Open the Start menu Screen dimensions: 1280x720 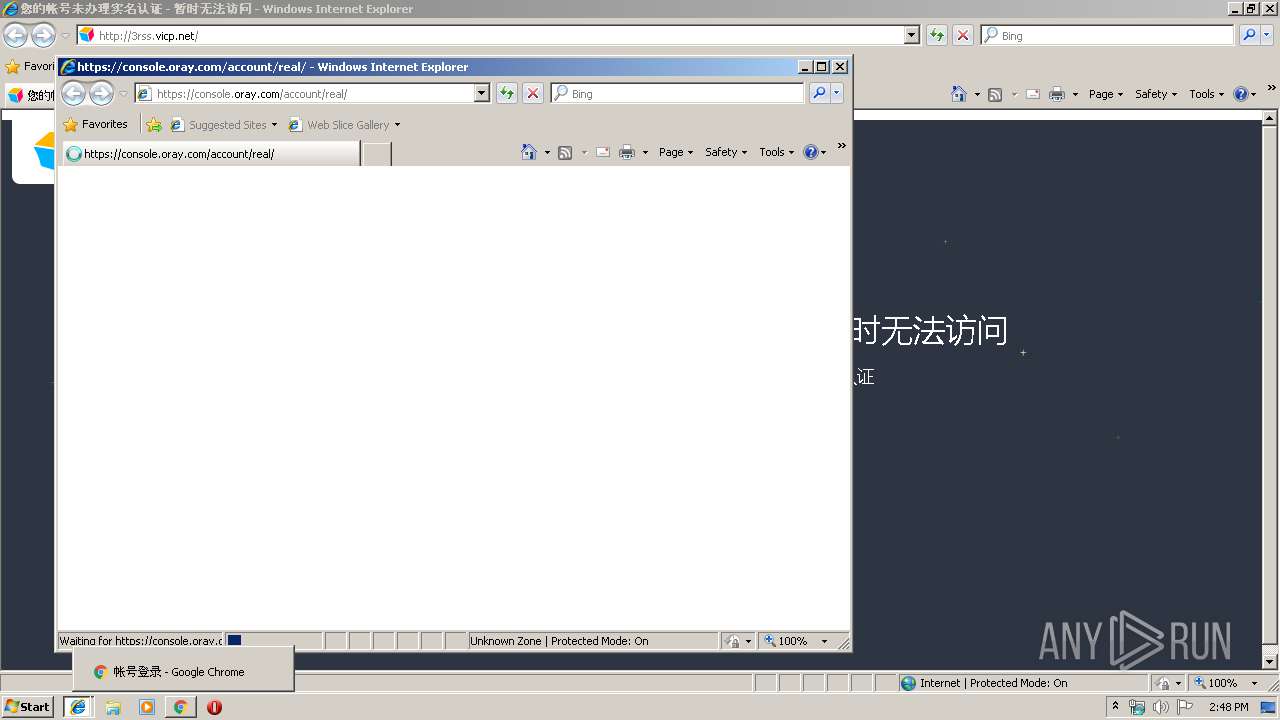point(28,707)
